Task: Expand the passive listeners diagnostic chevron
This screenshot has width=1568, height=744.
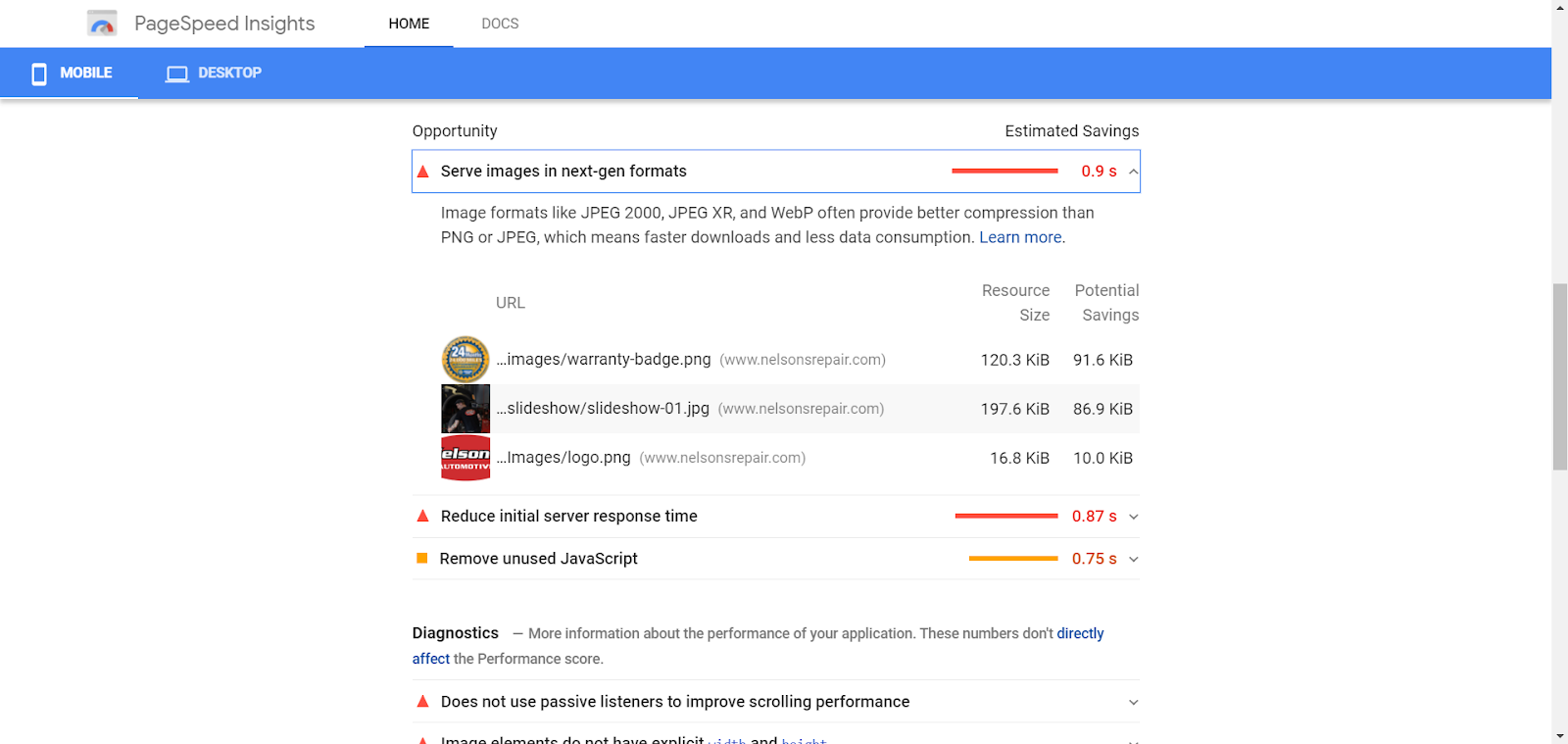Action: tap(1134, 702)
